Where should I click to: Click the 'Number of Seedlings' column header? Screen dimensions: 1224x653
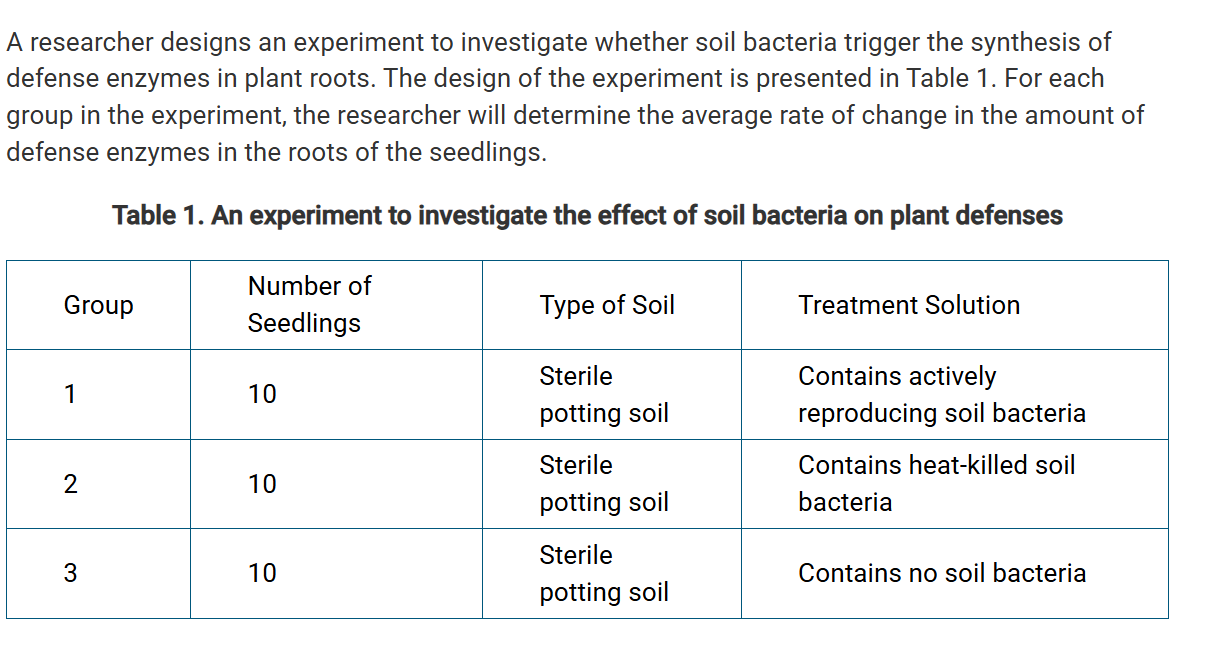(309, 305)
